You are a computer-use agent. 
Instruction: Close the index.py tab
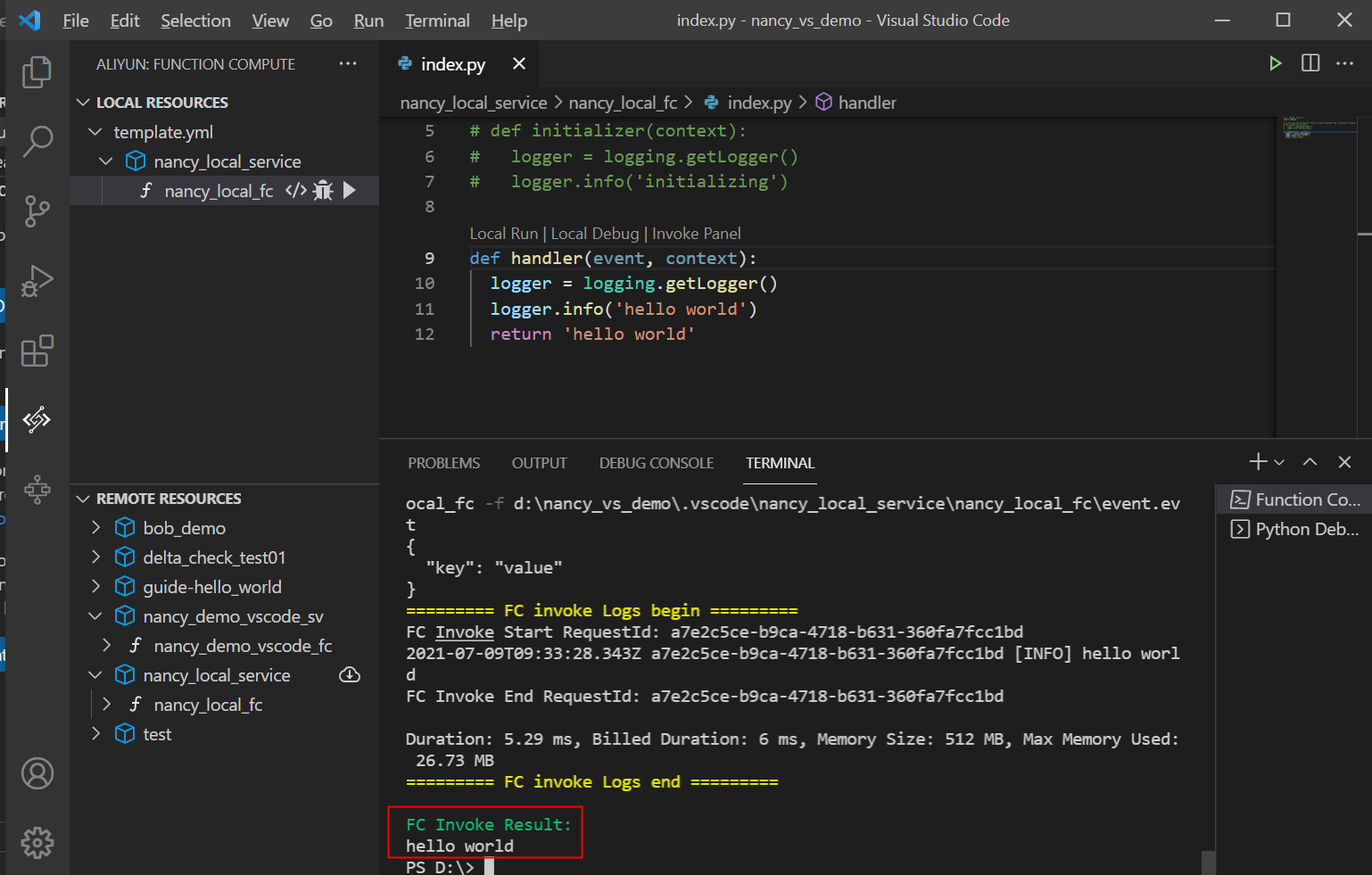pos(519,63)
